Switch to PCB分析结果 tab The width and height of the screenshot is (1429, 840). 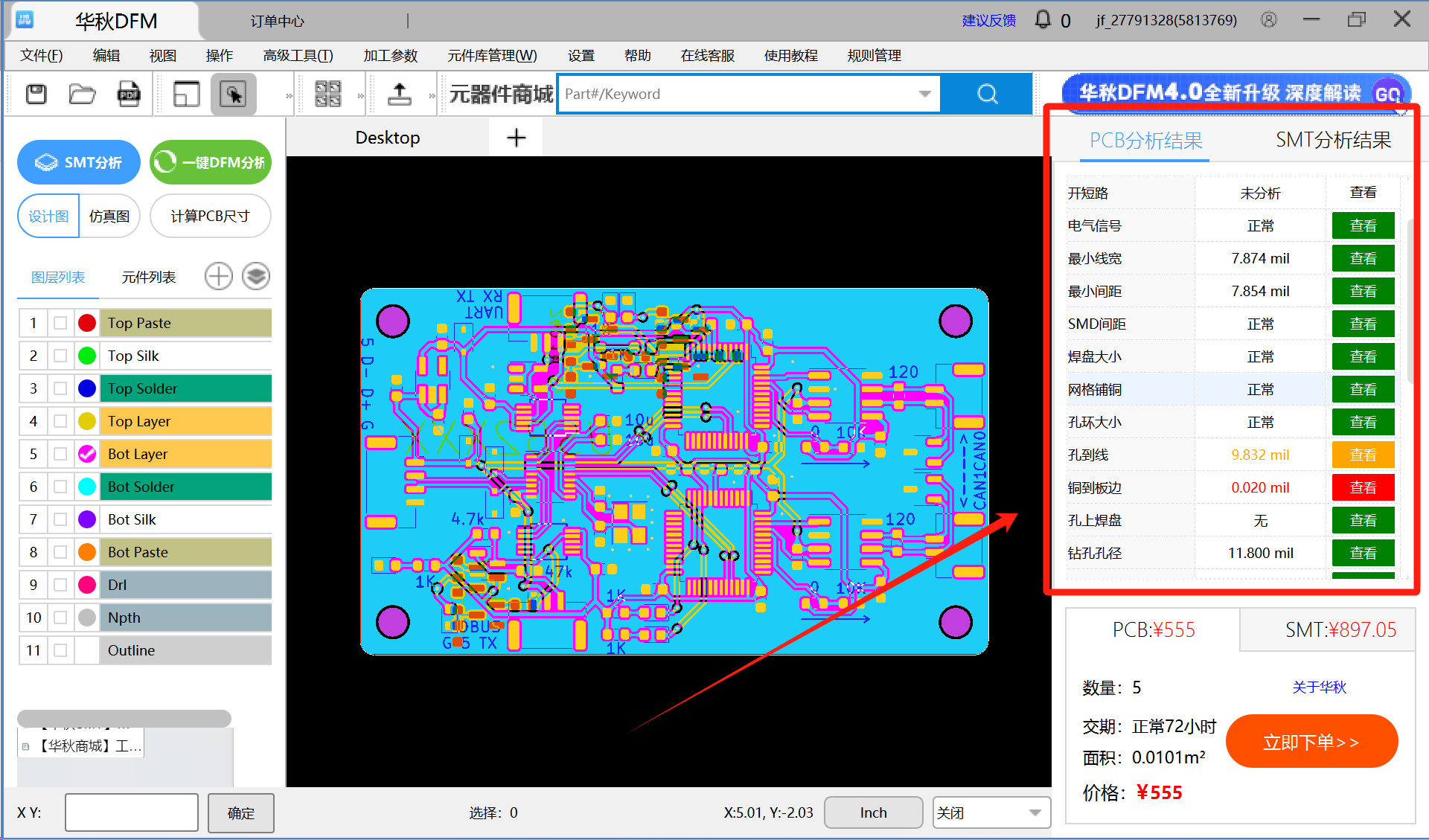tap(1145, 140)
